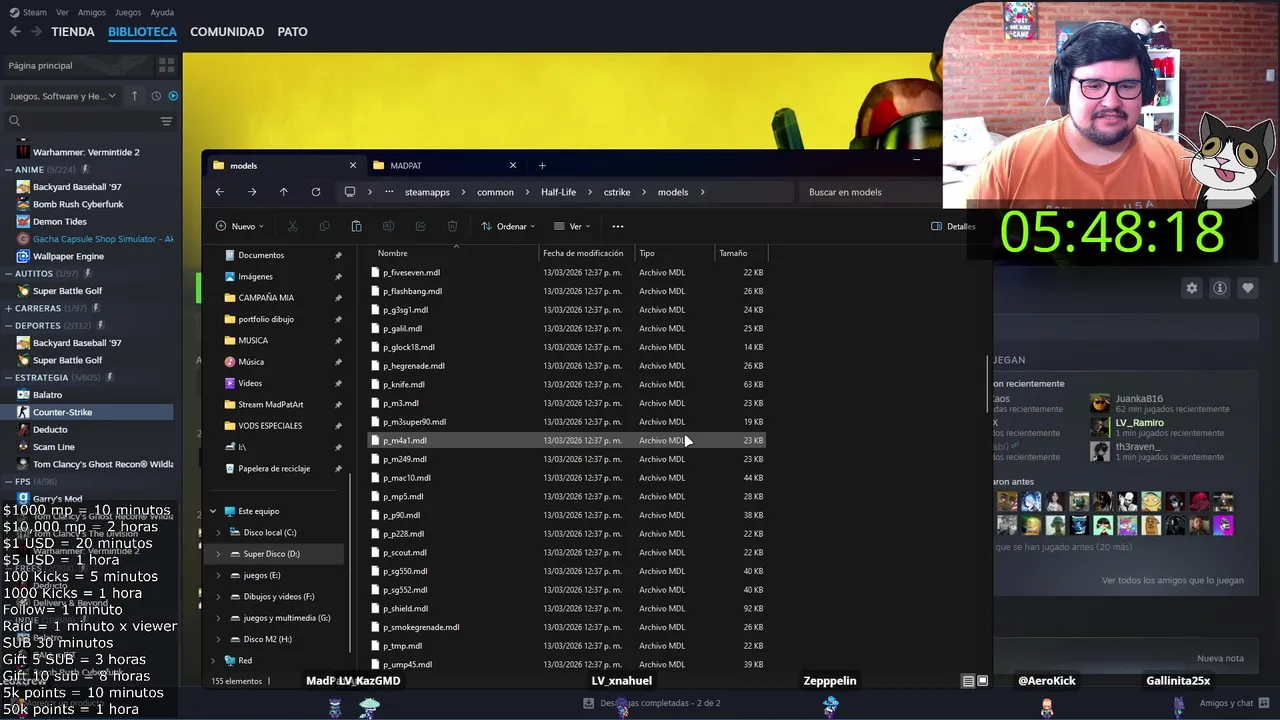Close the MADPAT Explorer tab
Screen dimensions: 1280x720
513,165
